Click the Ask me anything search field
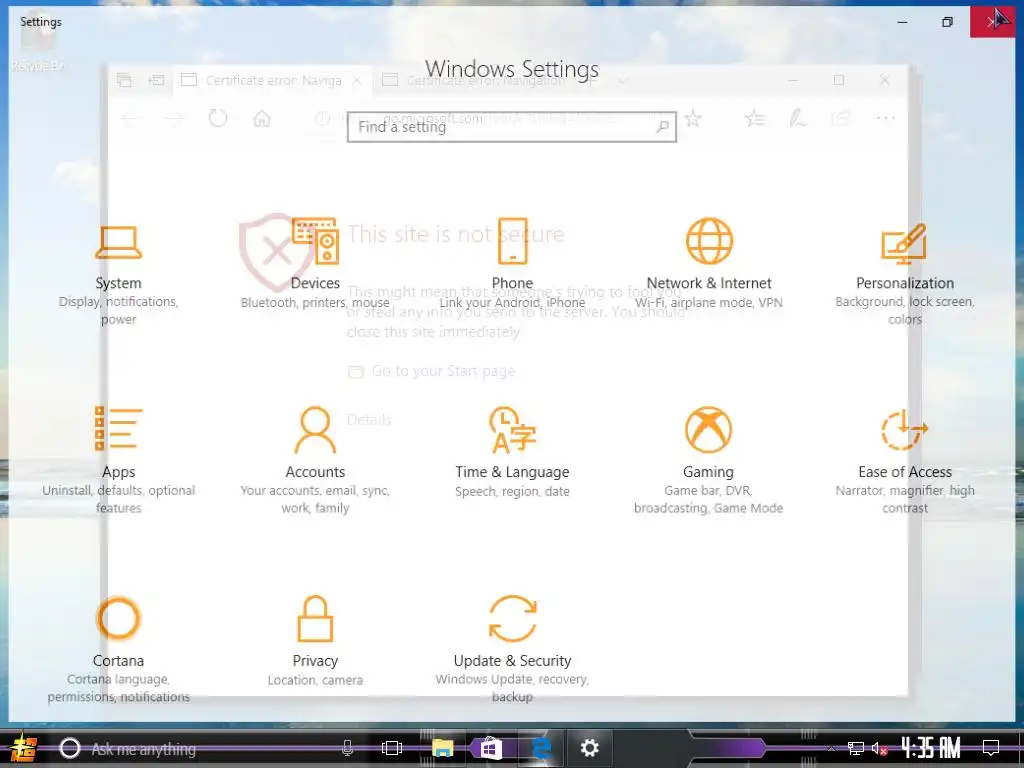 coord(206,748)
